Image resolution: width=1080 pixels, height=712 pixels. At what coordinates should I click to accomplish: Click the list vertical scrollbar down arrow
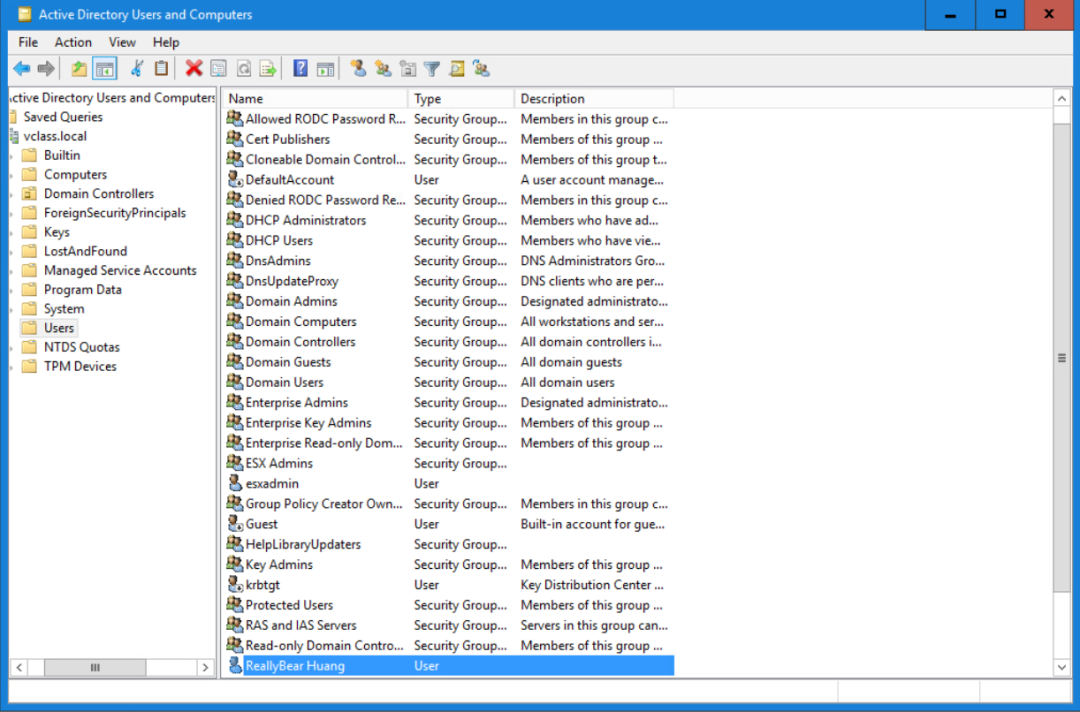click(1062, 667)
